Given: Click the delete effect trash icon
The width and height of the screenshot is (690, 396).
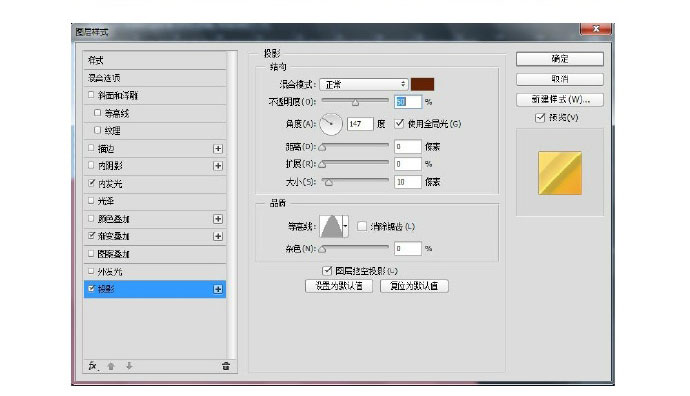Looking at the screenshot, I should (226, 366).
